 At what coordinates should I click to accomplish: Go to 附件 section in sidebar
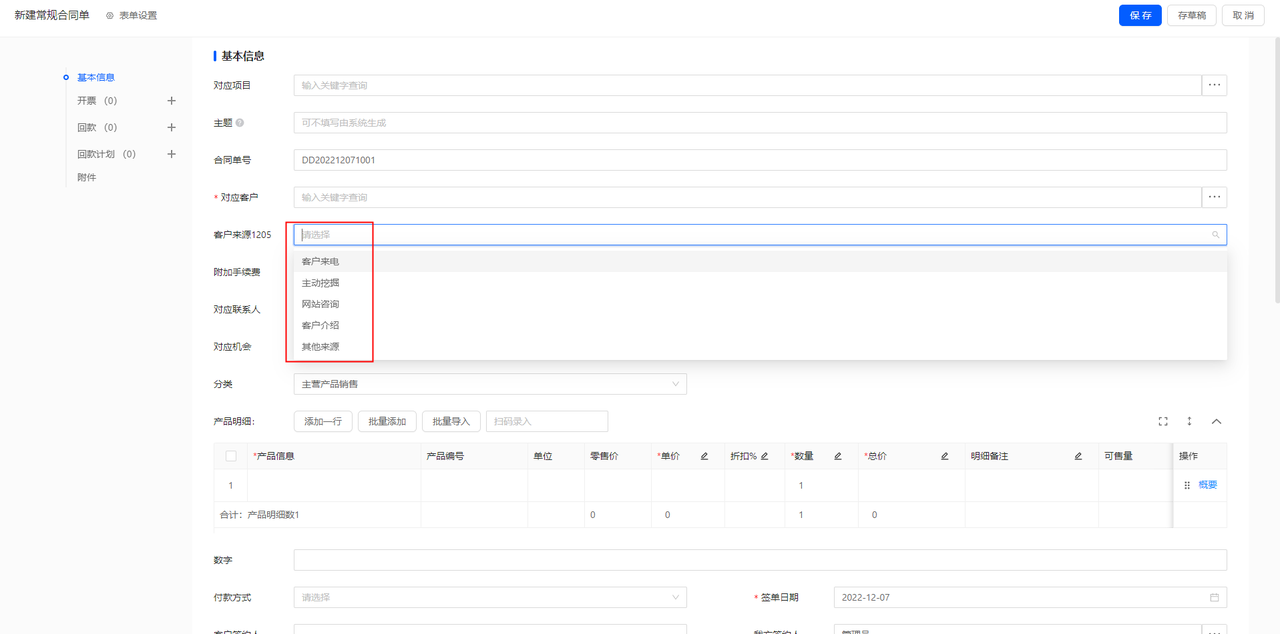tap(87, 177)
